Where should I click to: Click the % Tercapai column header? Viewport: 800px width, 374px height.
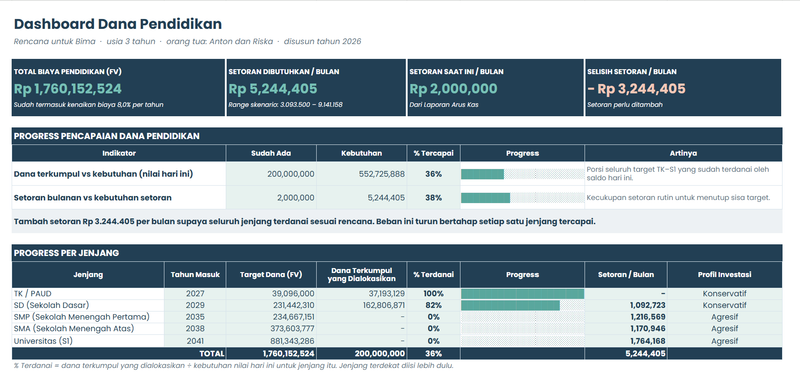[434, 153]
